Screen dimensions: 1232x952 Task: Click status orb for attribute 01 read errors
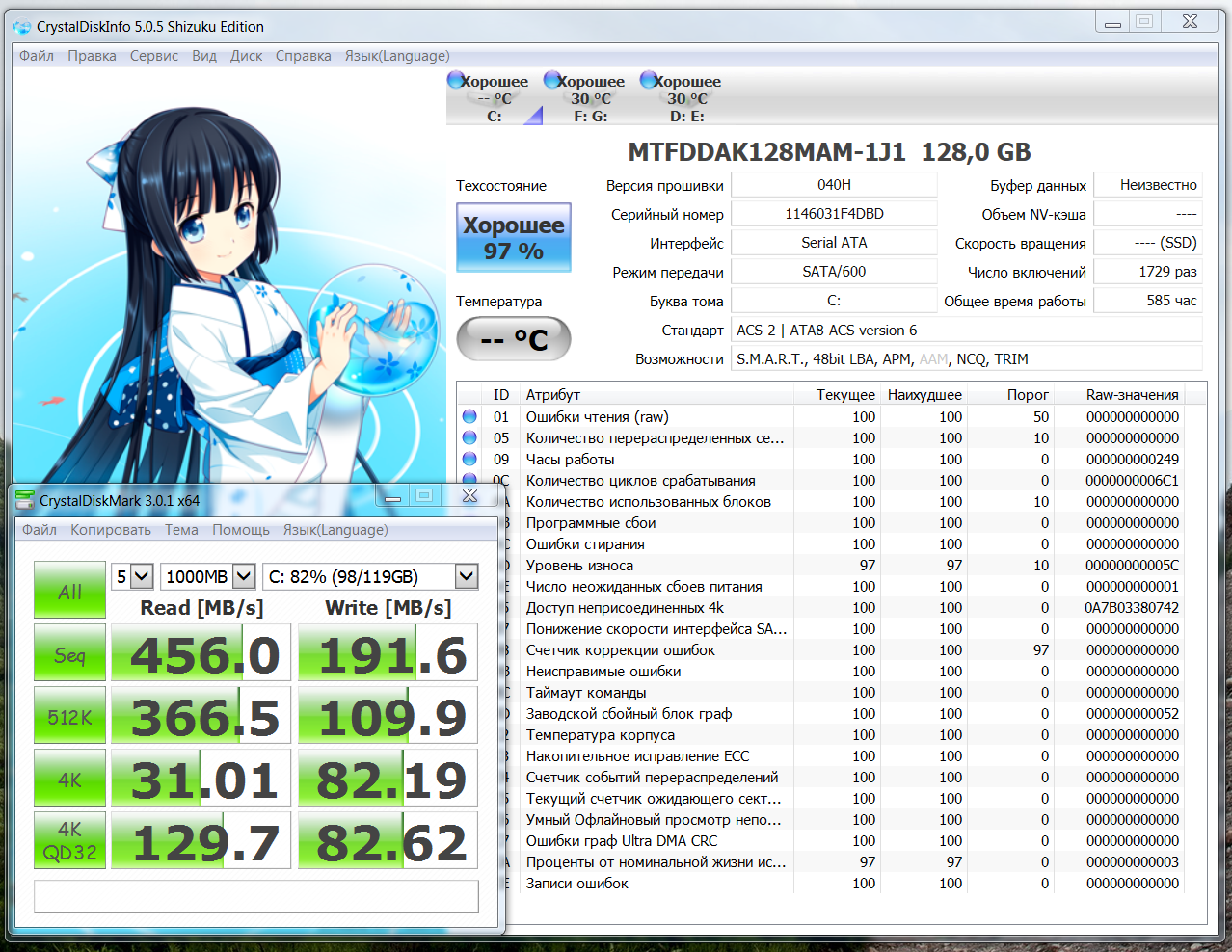[469, 416]
